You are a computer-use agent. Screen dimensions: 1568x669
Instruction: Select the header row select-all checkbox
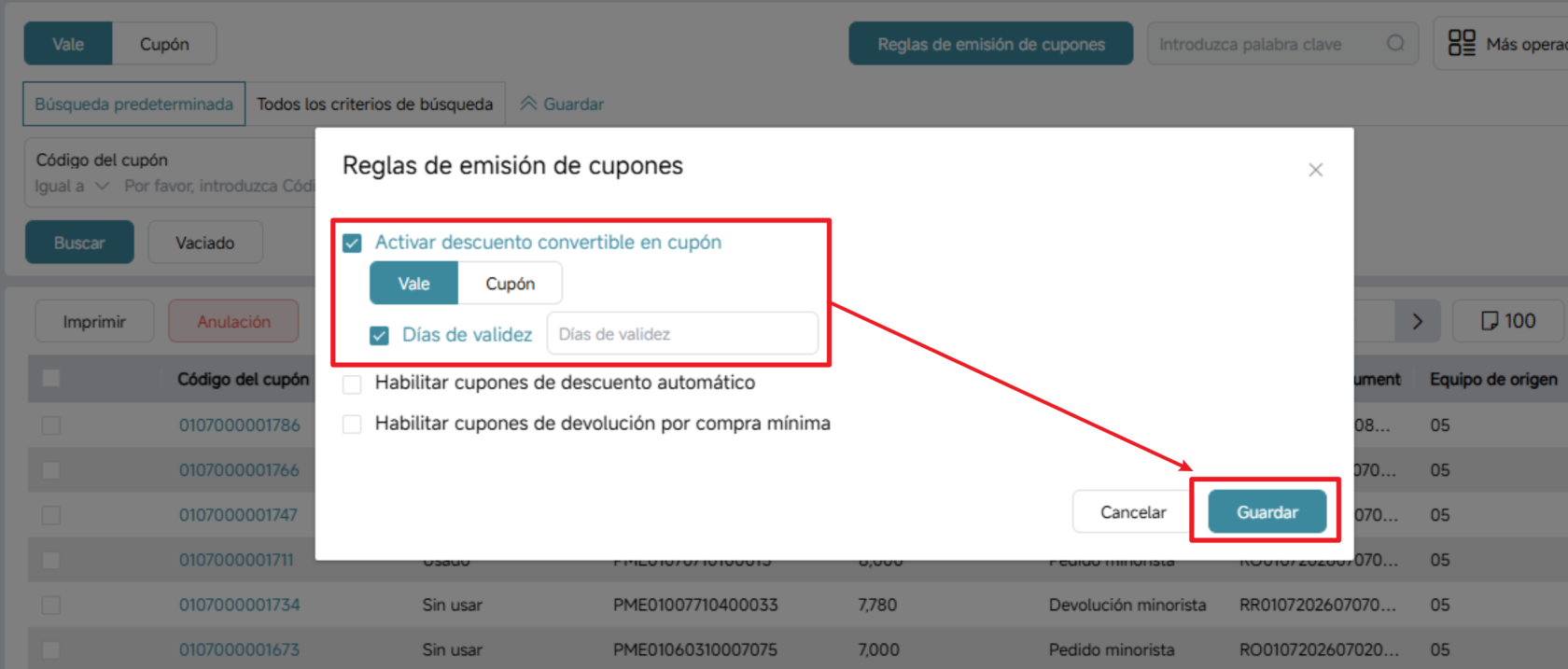[x=51, y=378]
